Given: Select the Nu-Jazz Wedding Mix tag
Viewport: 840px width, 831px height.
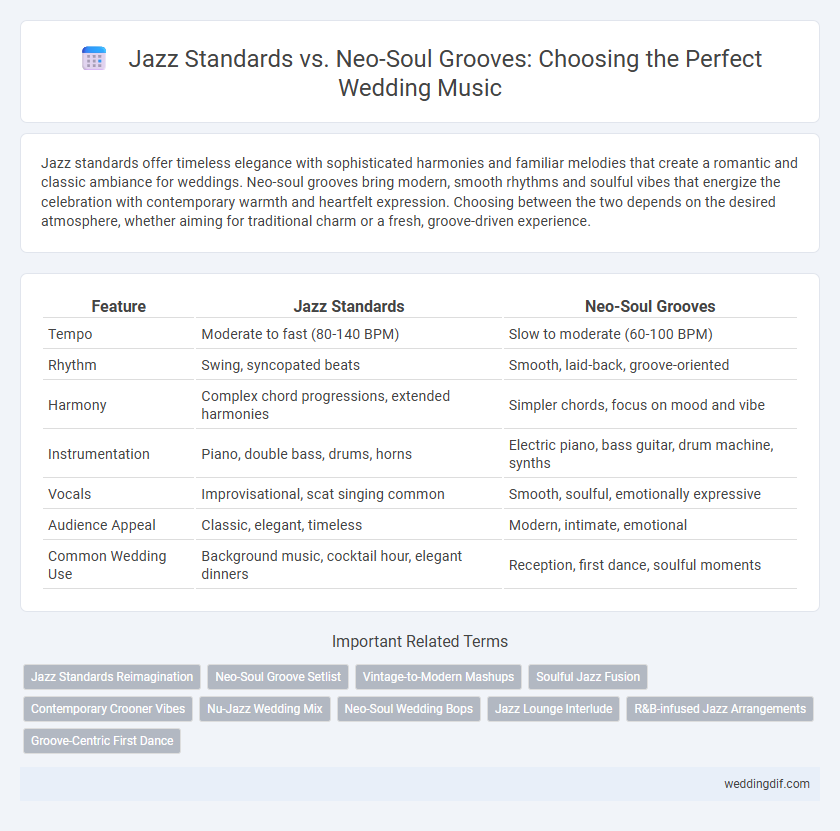Looking at the screenshot, I should (x=265, y=709).
